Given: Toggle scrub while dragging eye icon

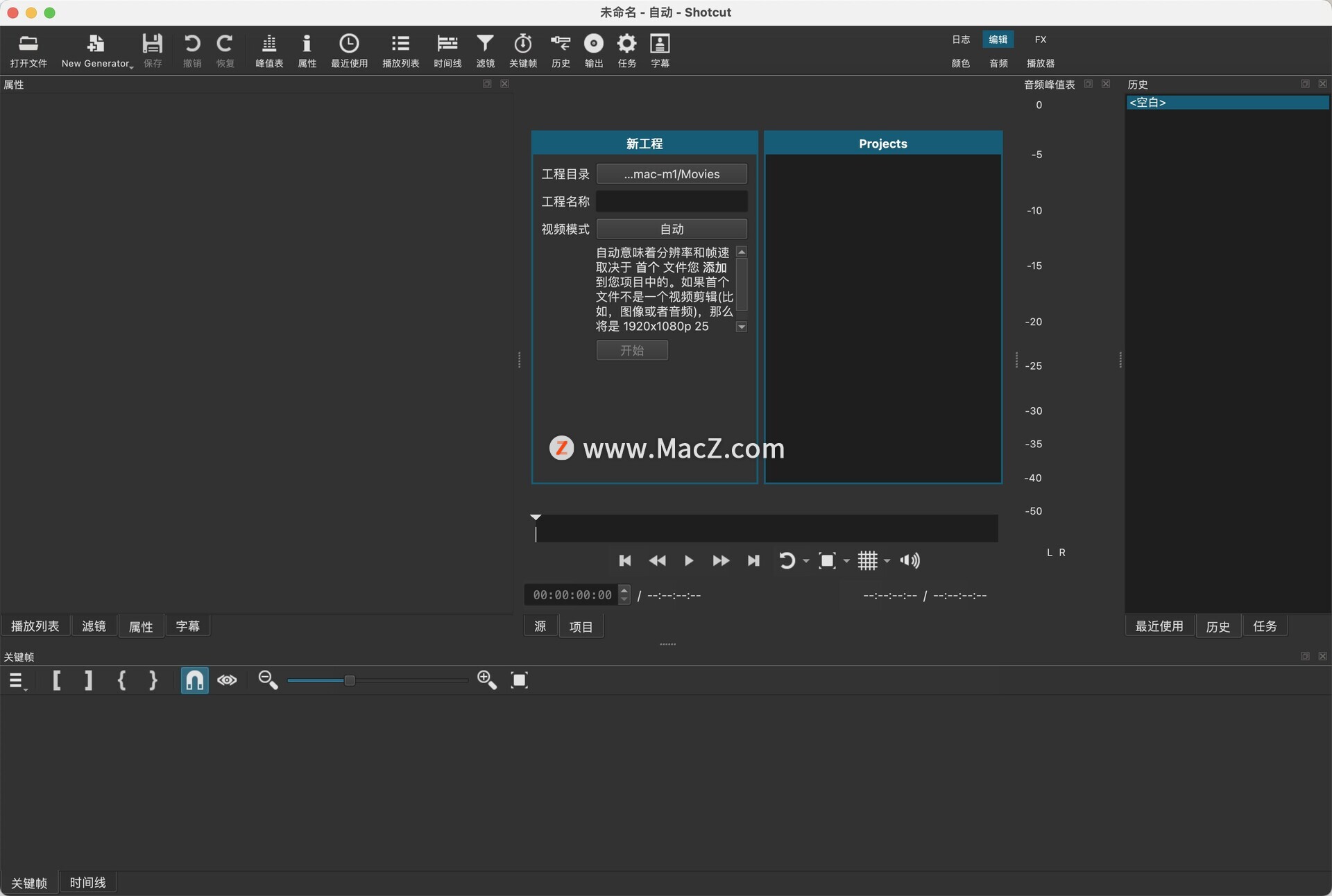Looking at the screenshot, I should click(x=227, y=680).
